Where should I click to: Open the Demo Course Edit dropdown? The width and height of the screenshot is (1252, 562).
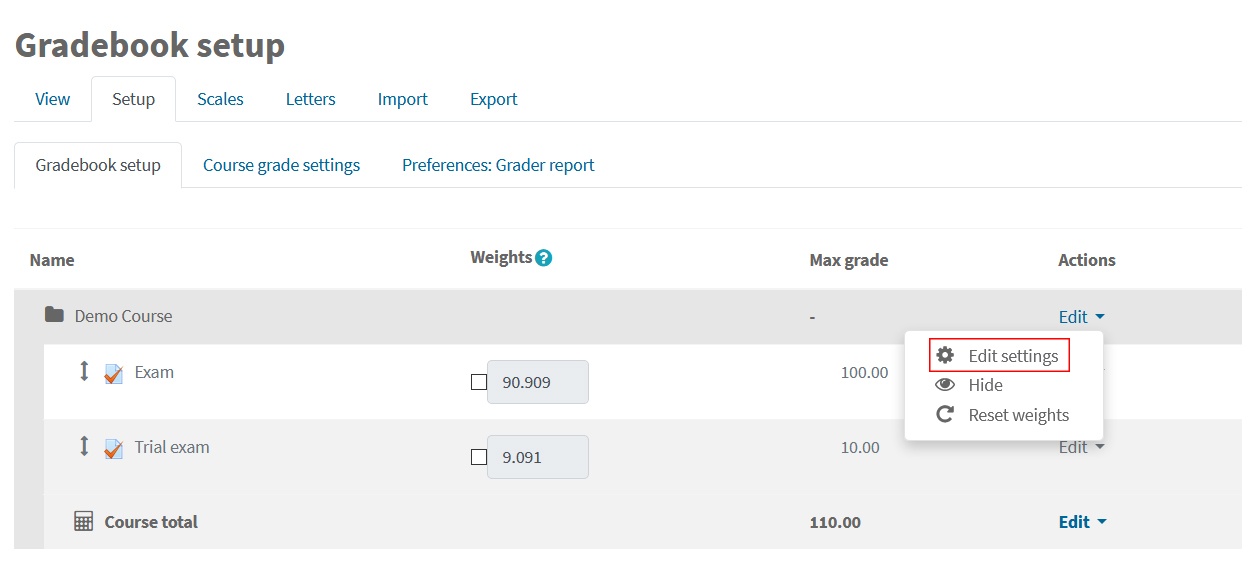point(1082,316)
